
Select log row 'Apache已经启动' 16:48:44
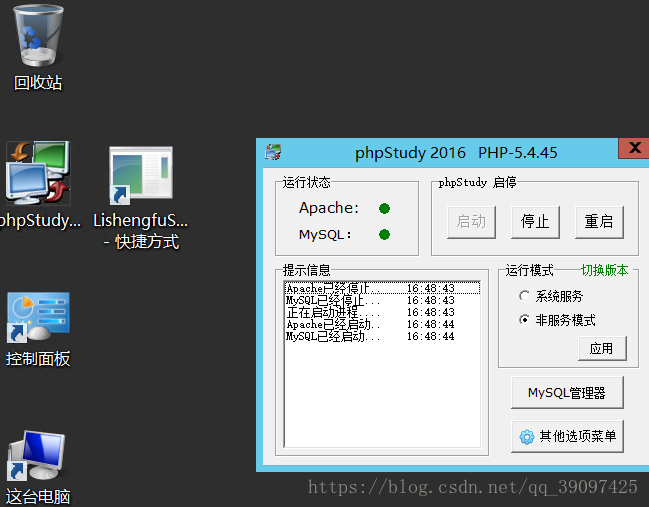pos(382,324)
